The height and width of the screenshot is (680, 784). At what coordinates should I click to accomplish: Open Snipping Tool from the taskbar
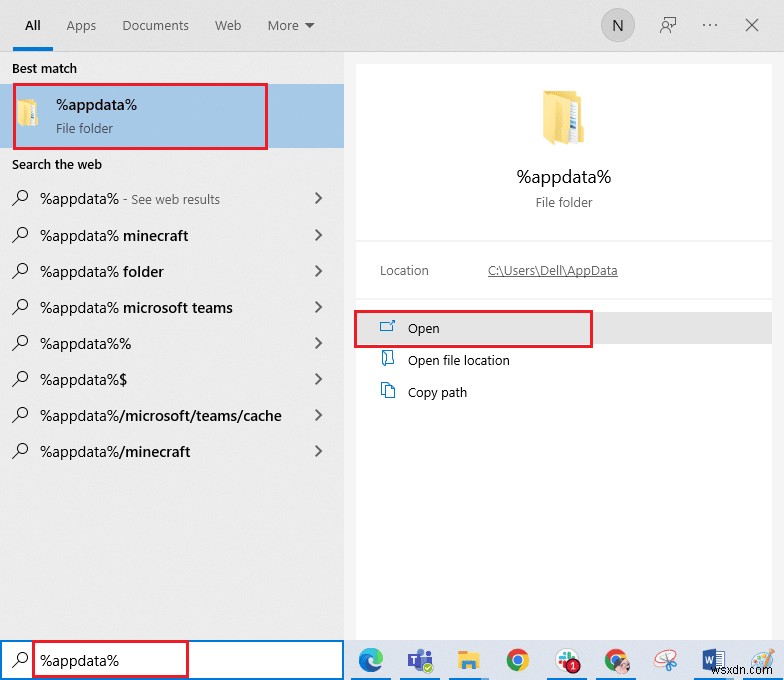(666, 660)
